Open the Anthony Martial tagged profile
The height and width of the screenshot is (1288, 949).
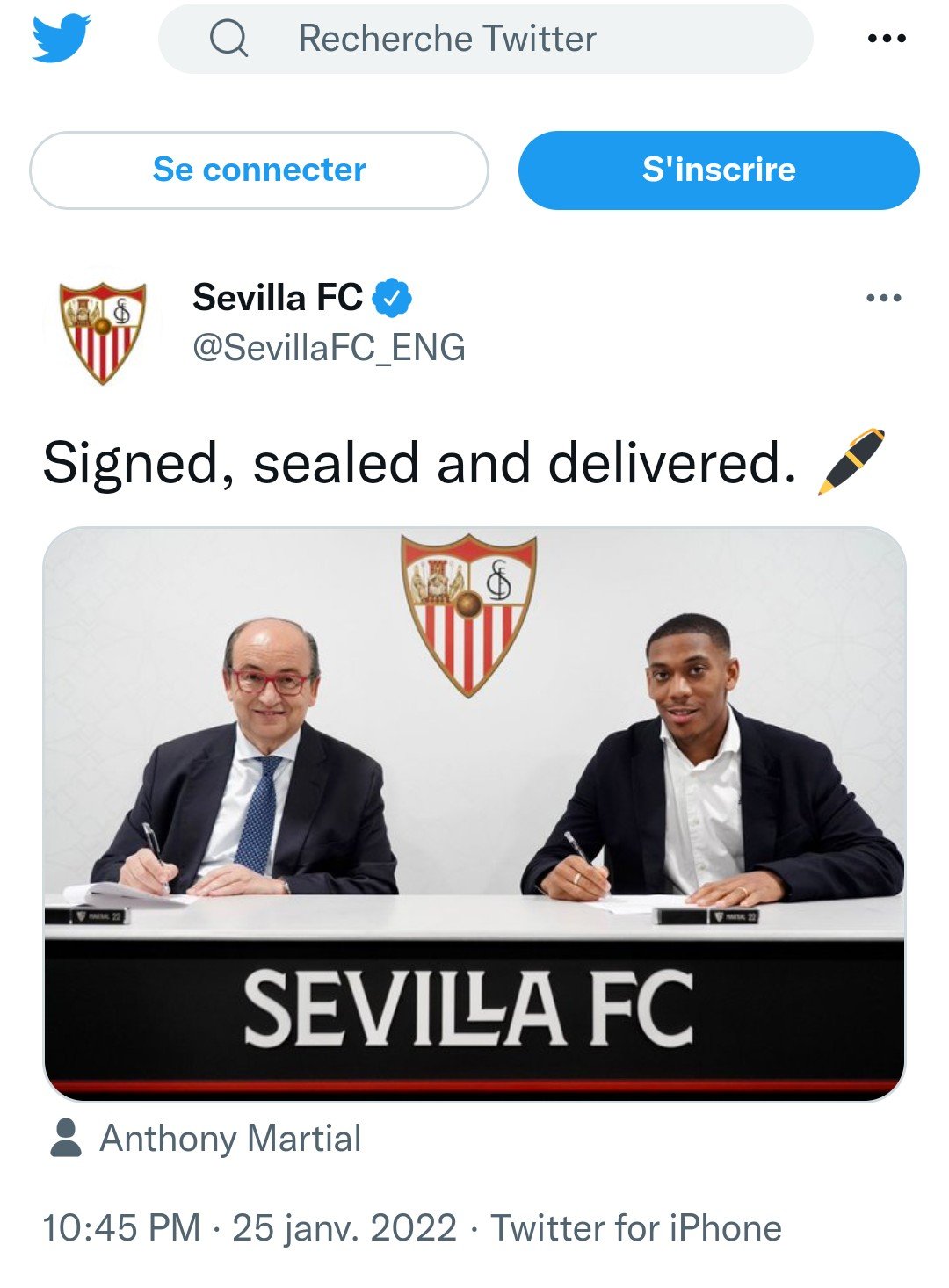click(x=230, y=1139)
